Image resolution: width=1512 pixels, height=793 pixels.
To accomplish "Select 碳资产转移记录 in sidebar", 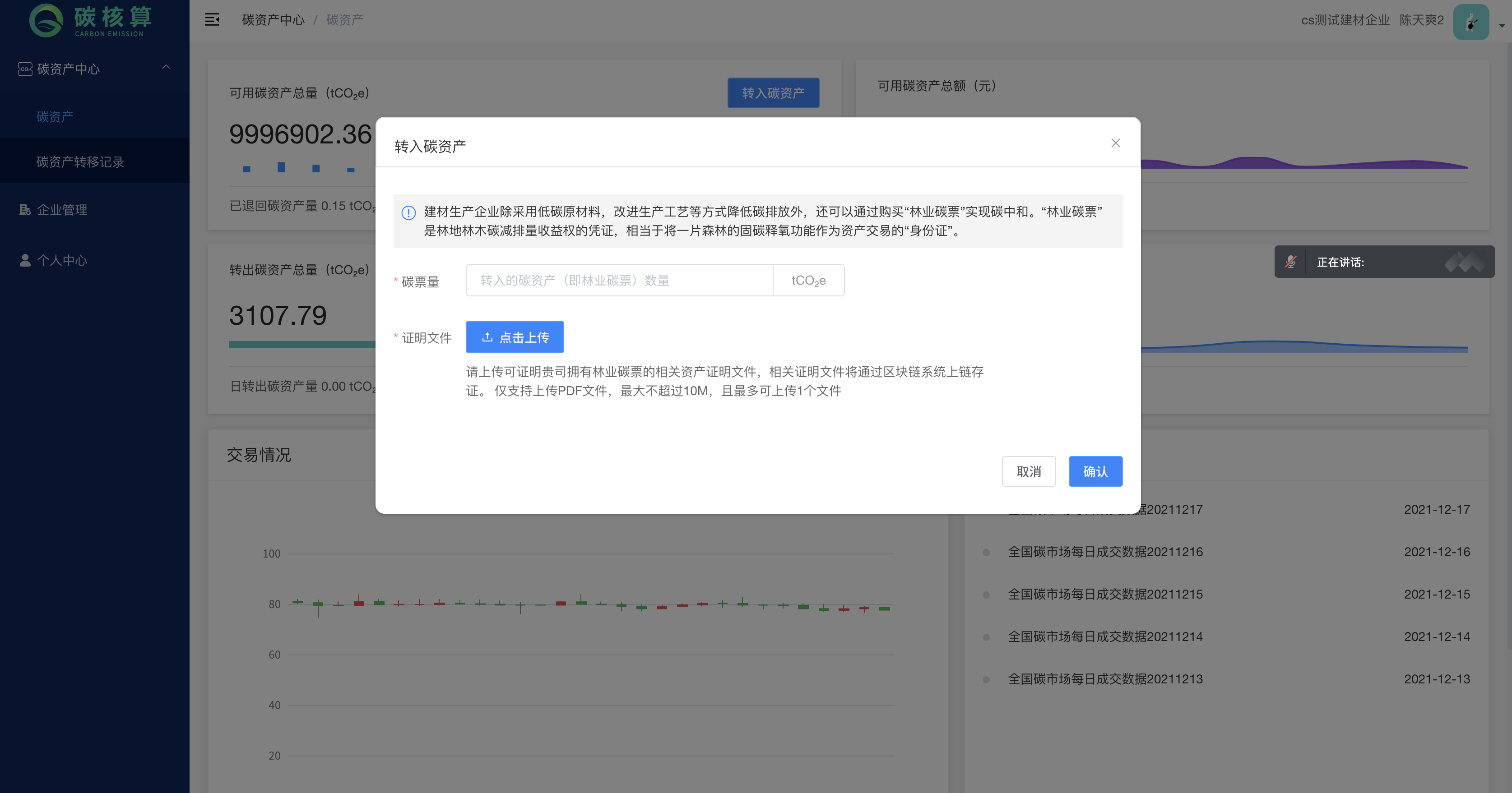I will point(80,162).
